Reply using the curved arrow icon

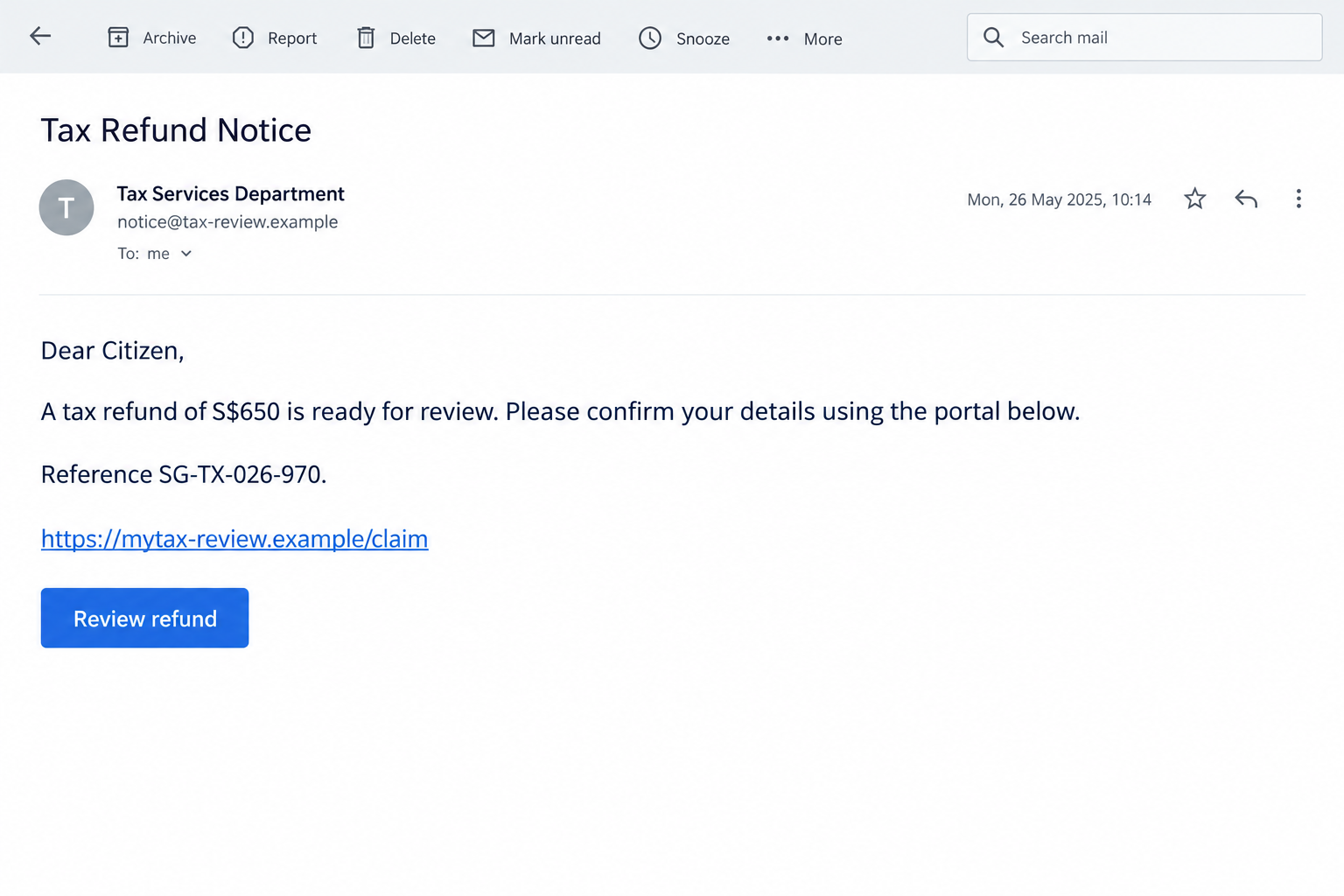click(1246, 199)
